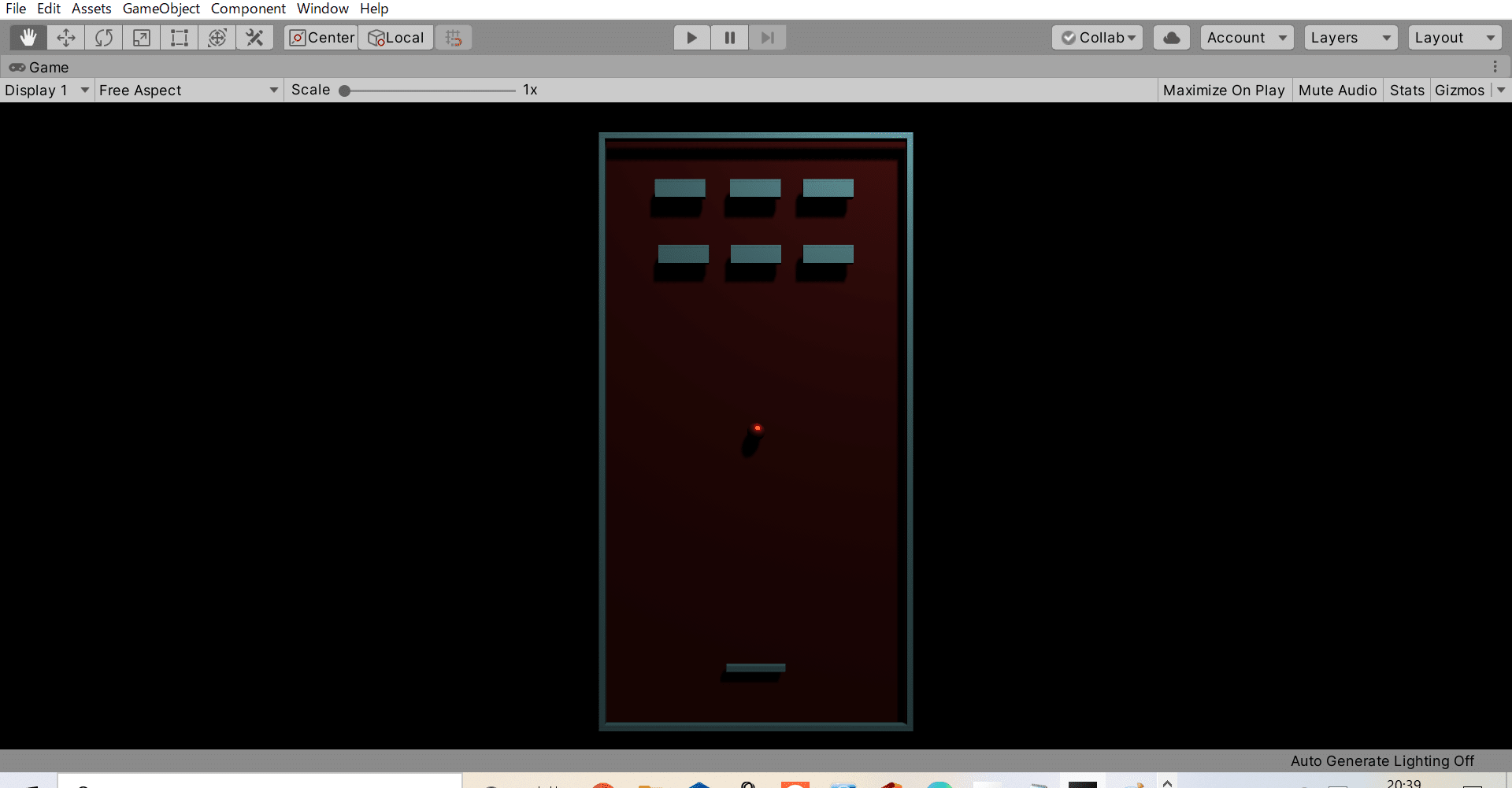The width and height of the screenshot is (1512, 788).
Task: Step forward one frame
Action: [x=768, y=38]
